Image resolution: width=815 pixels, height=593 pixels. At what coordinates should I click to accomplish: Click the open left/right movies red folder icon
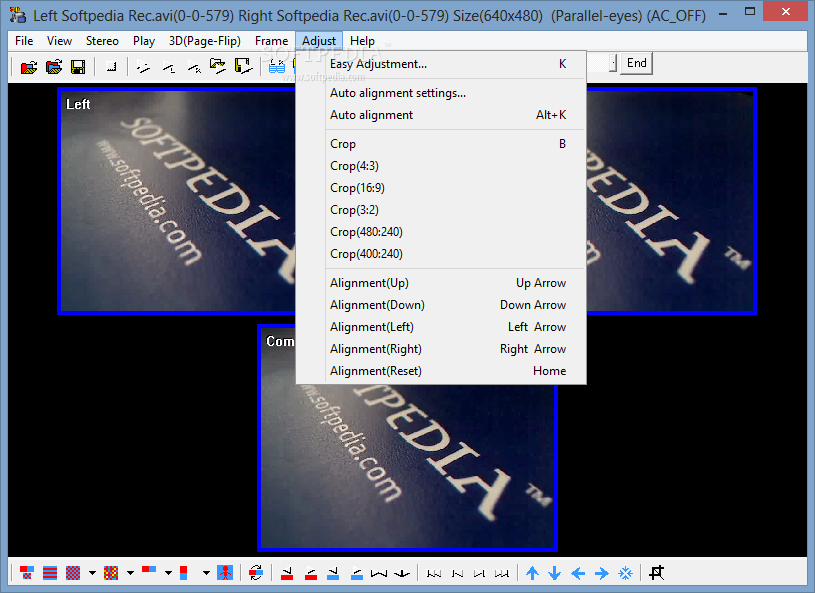pyautogui.click(x=29, y=67)
